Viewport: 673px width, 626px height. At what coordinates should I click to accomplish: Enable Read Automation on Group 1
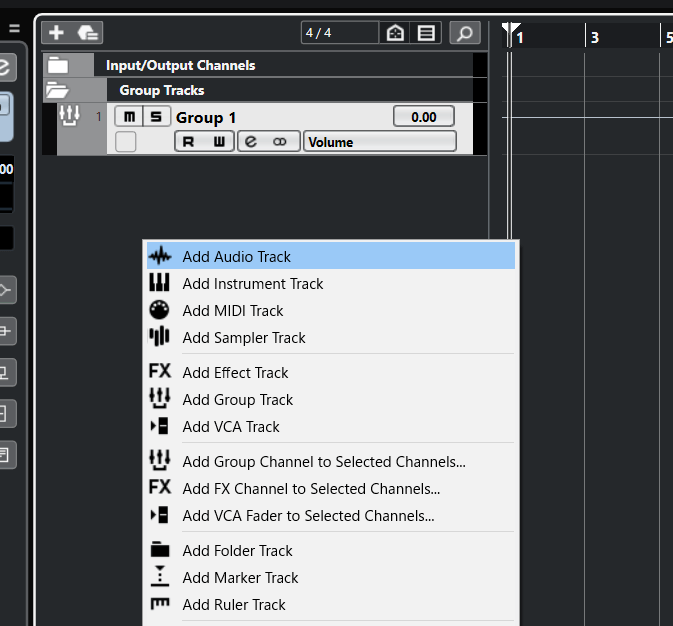188,142
